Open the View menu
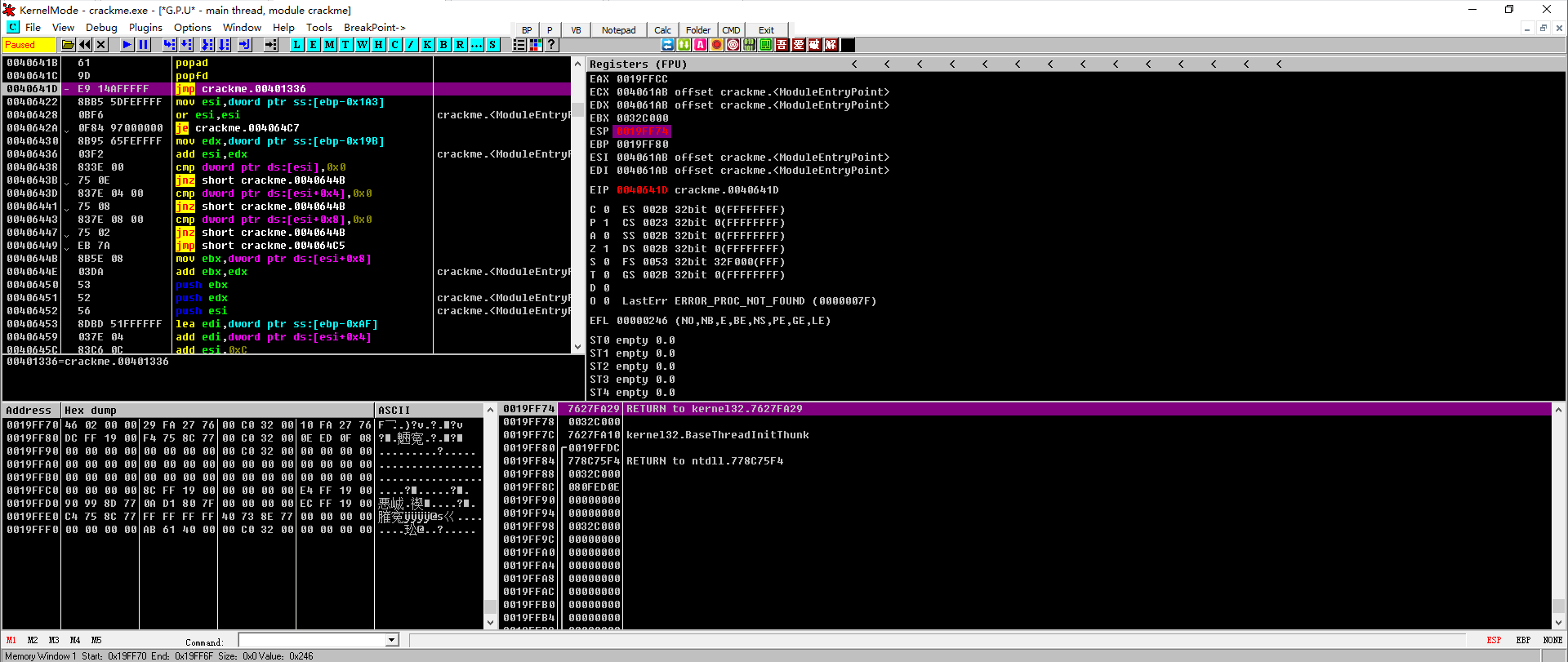The height and width of the screenshot is (662, 1568). [63, 28]
